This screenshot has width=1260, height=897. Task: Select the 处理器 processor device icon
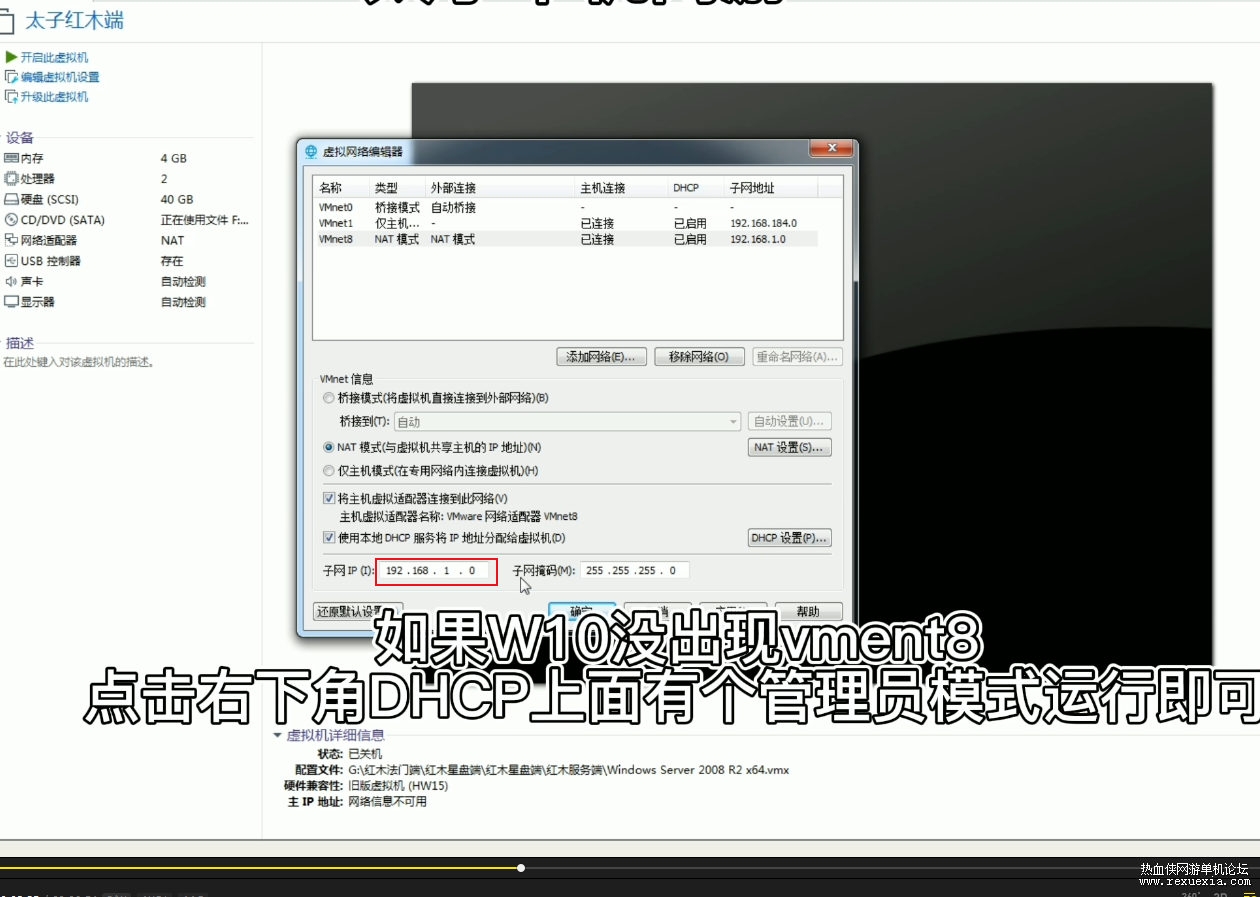(11, 178)
